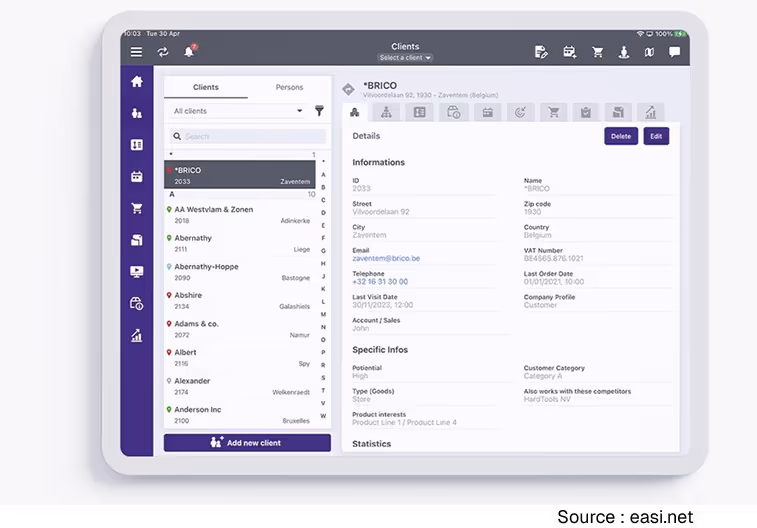Open the chat message icon

[x=674, y=51]
